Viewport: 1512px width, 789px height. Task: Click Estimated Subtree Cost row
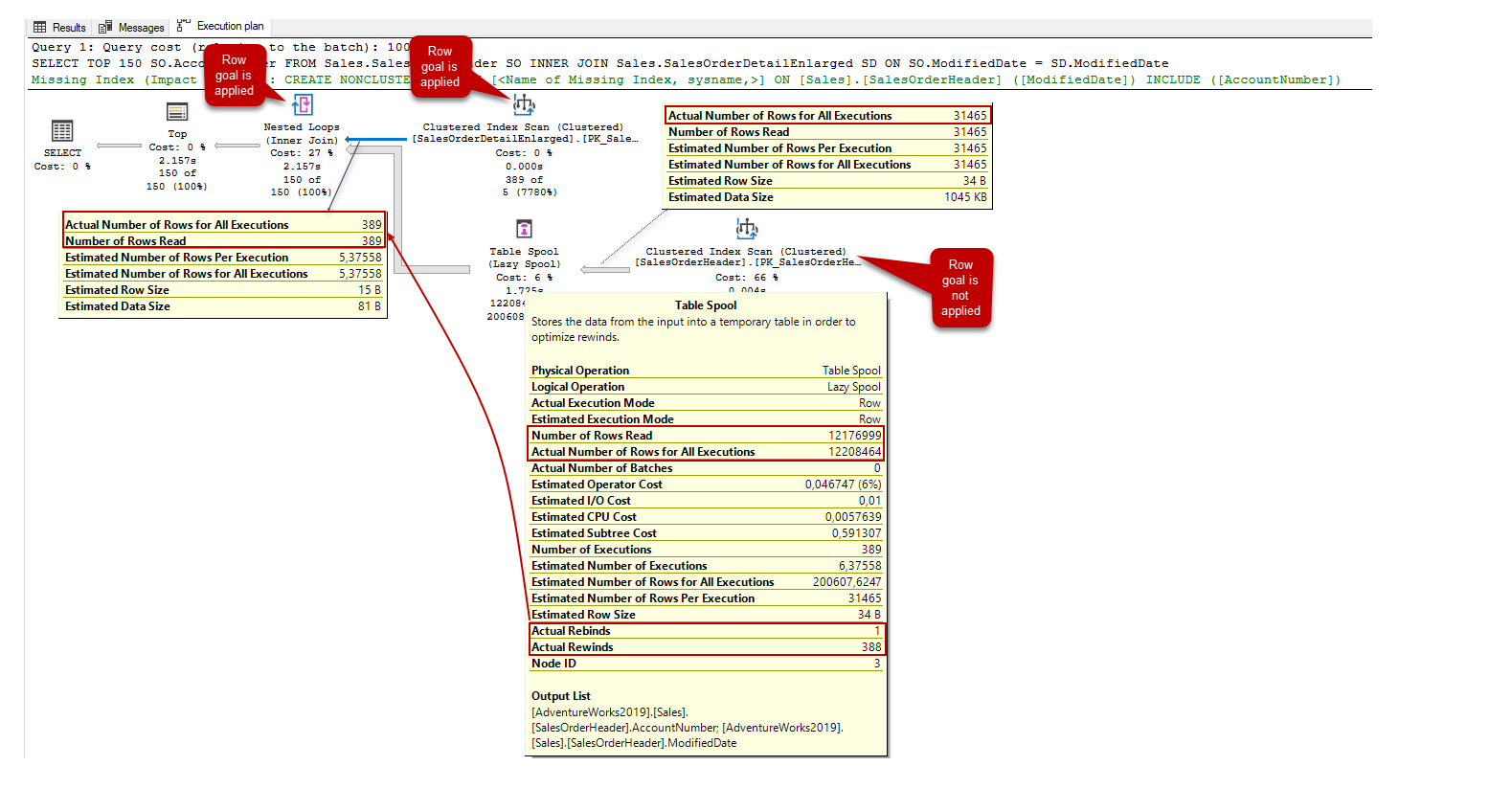[x=706, y=533]
